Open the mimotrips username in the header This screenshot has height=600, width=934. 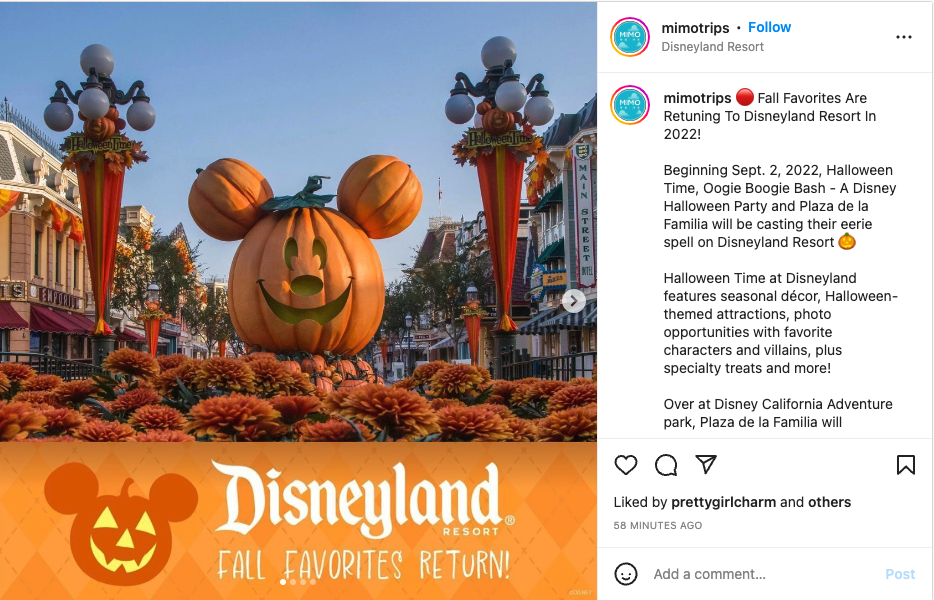[695, 28]
